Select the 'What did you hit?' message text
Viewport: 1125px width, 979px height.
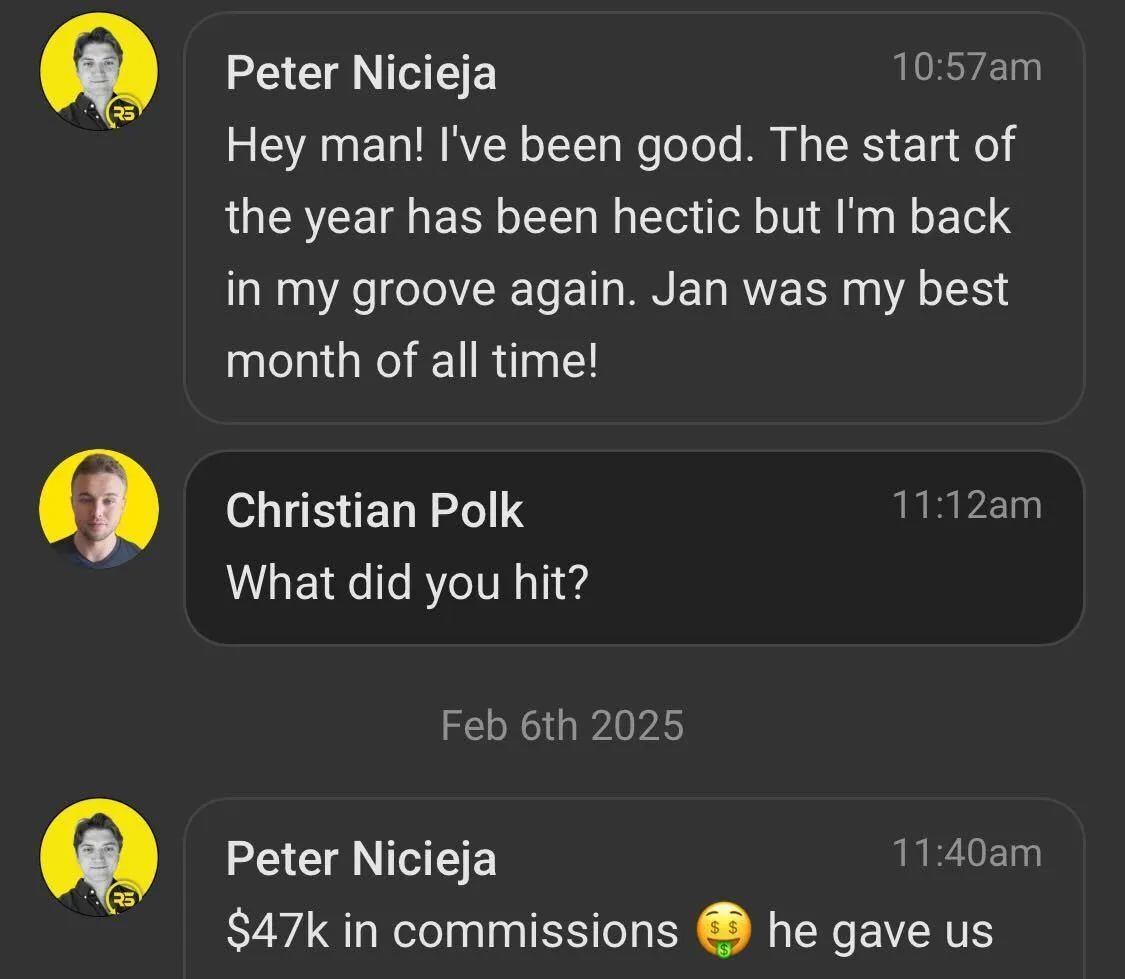408,582
